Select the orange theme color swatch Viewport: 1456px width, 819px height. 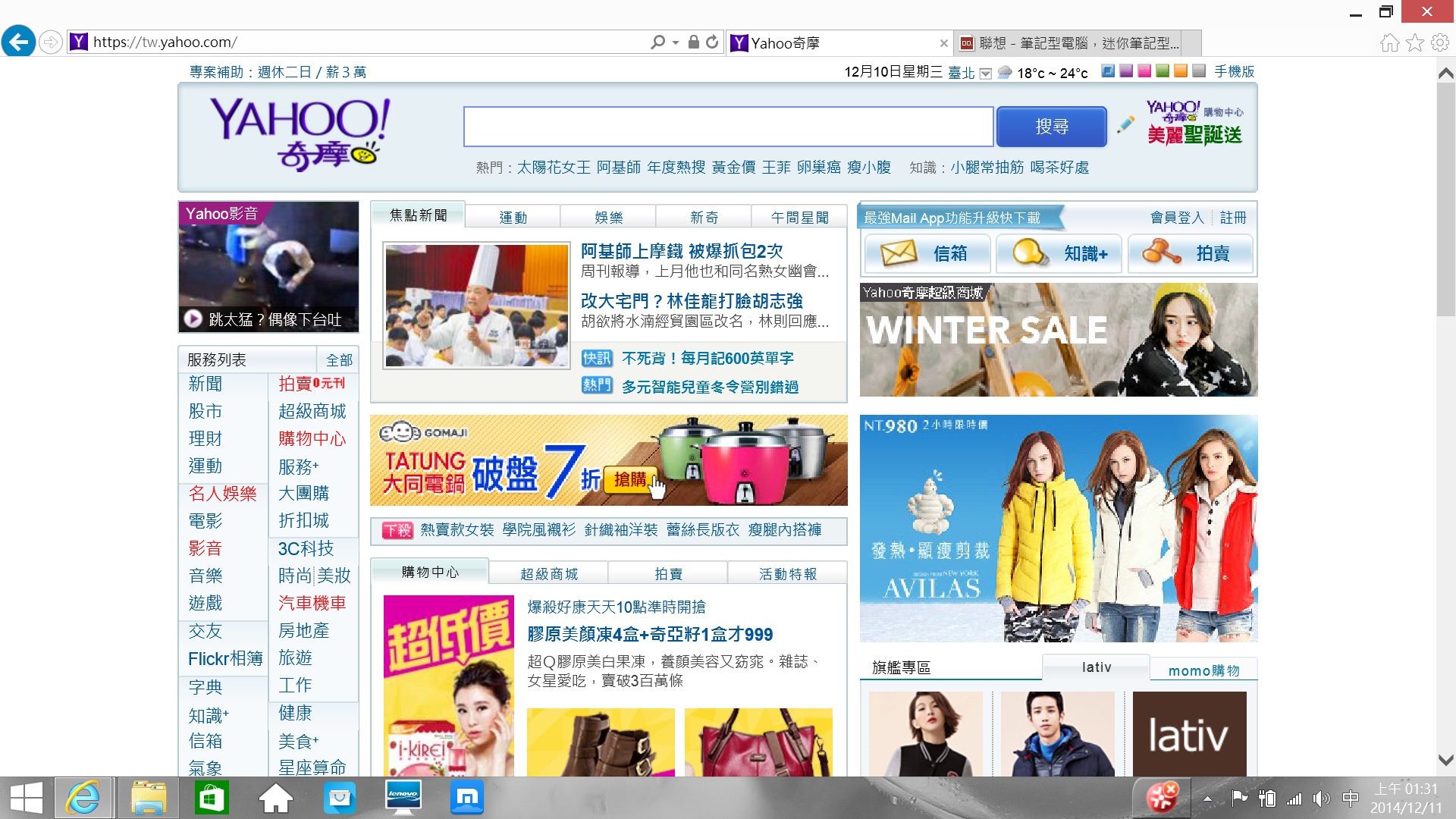click(x=1181, y=71)
